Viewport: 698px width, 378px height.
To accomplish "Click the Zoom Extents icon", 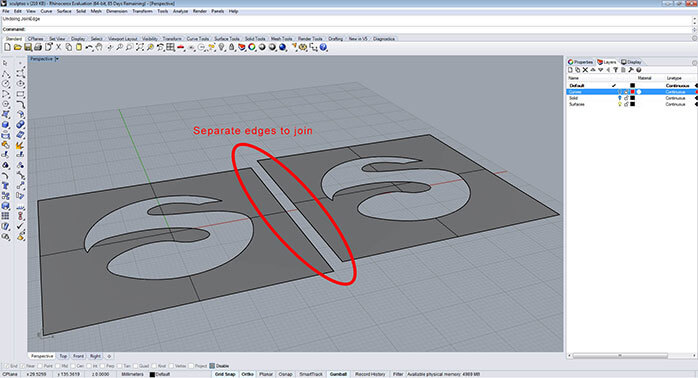I will [x=140, y=47].
